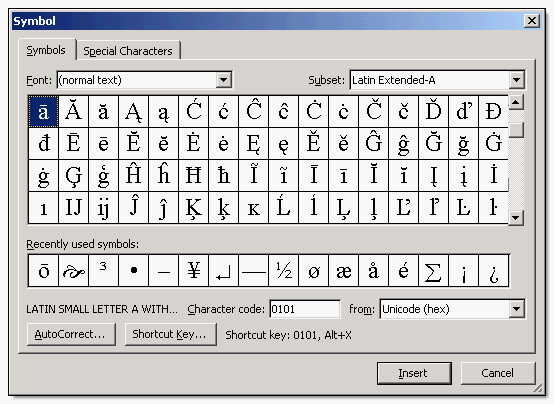Image resolution: width=554 pixels, height=404 pixels.
Task: Expand the Subset dropdown
Action: coord(516,80)
